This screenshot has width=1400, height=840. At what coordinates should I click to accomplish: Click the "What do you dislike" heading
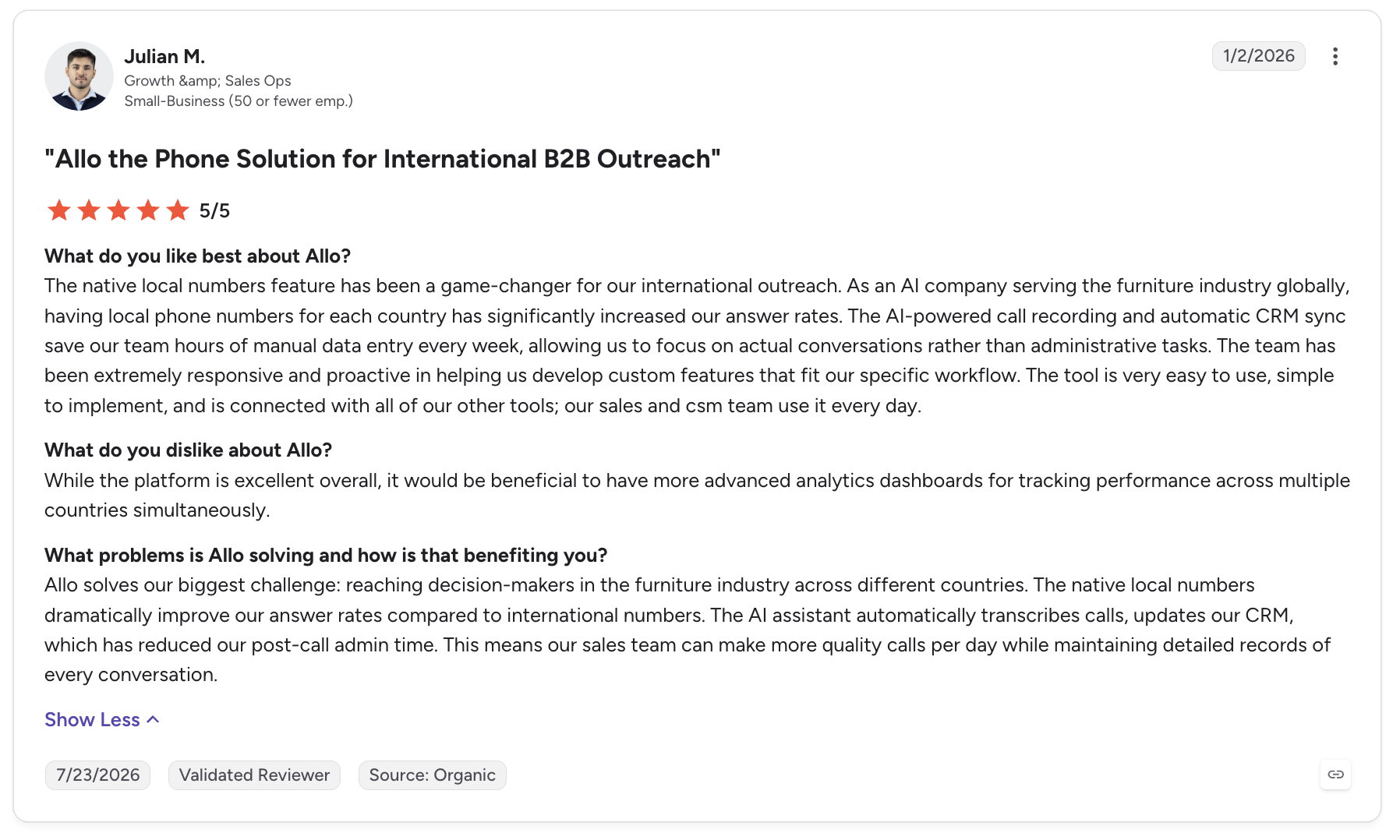[188, 450]
